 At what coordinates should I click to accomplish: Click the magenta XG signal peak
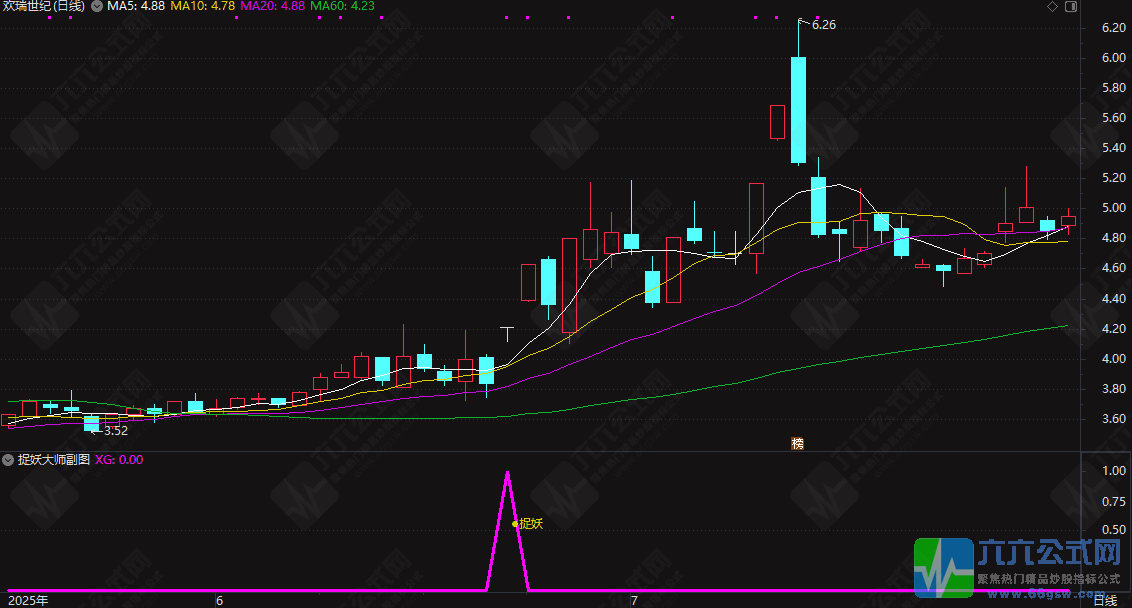click(x=507, y=473)
